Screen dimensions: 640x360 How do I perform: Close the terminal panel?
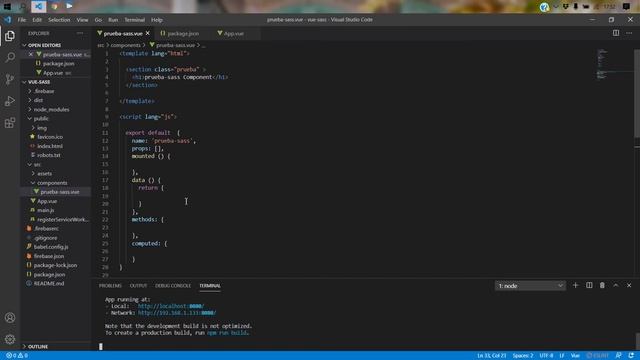[x=629, y=285]
